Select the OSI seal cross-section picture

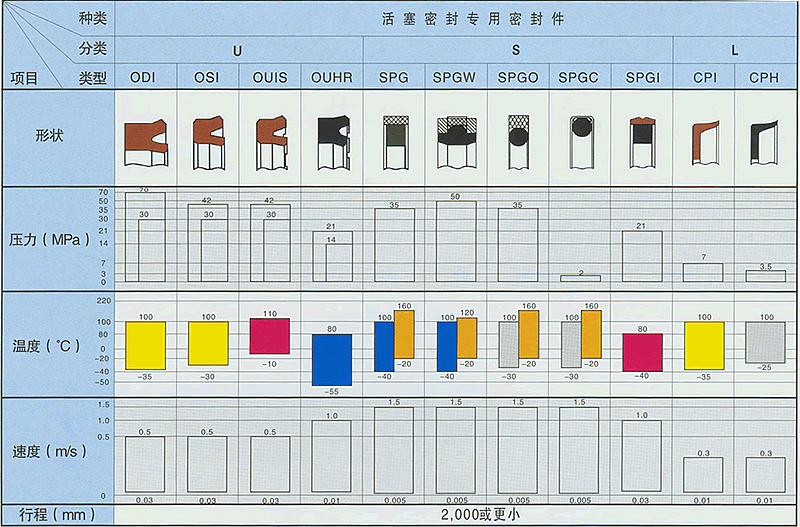[207, 144]
